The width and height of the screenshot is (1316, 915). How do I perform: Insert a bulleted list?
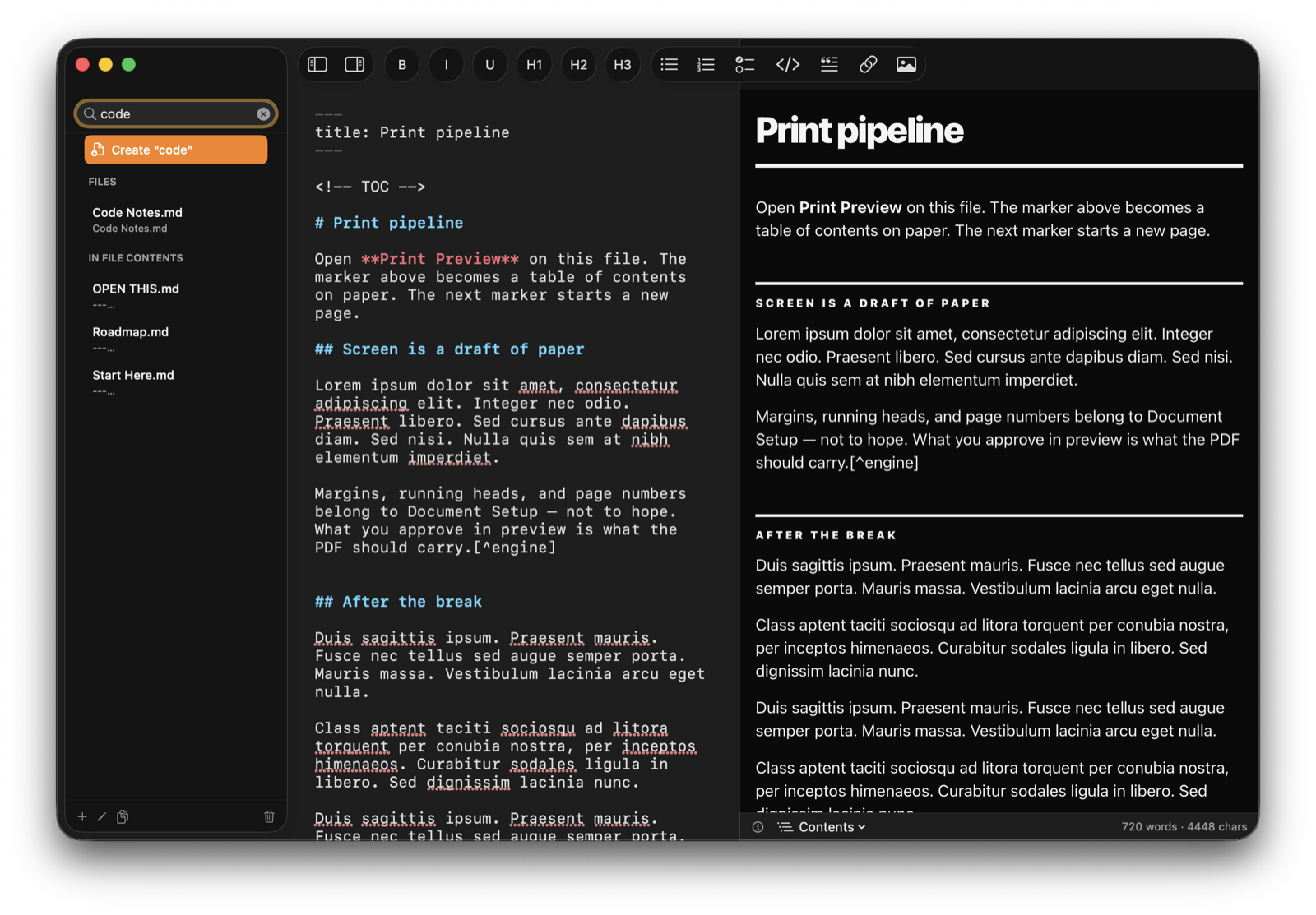(670, 64)
